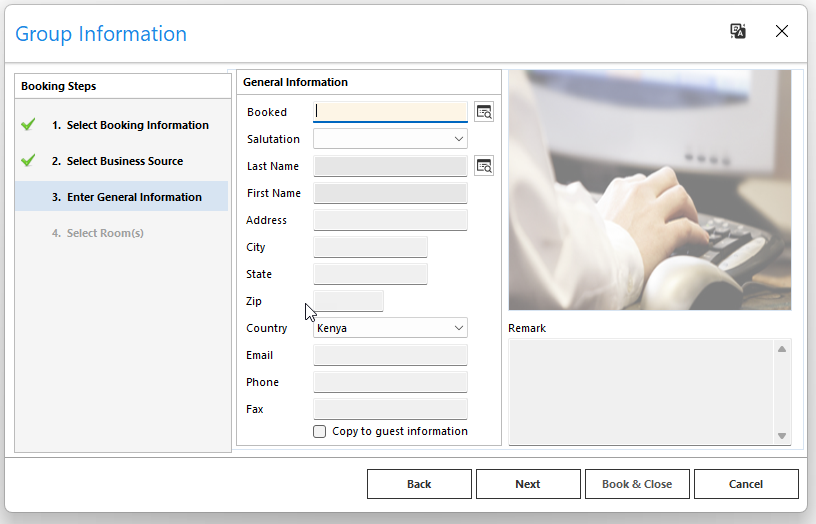Click the keyboard typing photo
Screen dimensions: 816x524
(x=650, y=190)
